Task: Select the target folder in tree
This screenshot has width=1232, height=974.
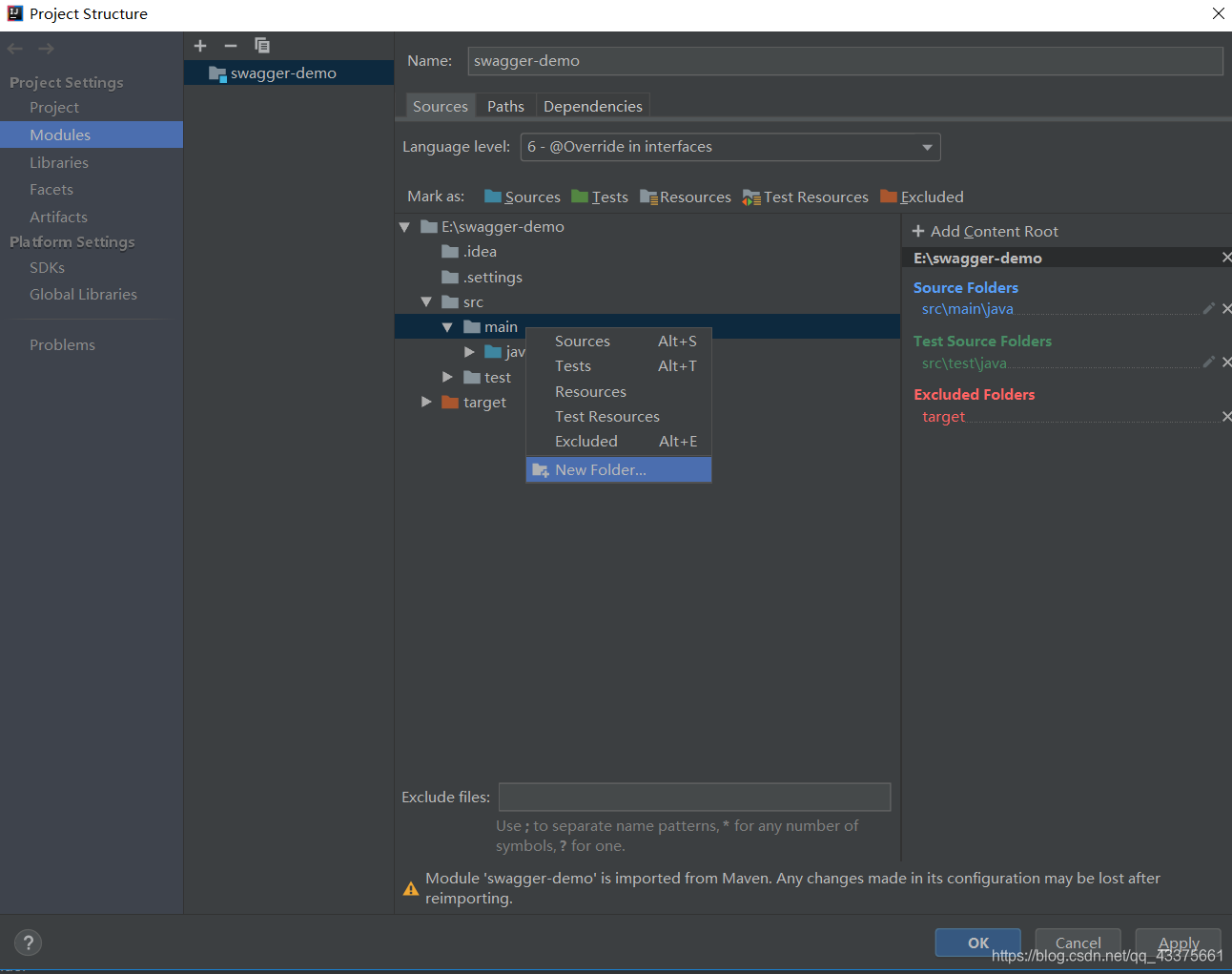Action: 474,403
